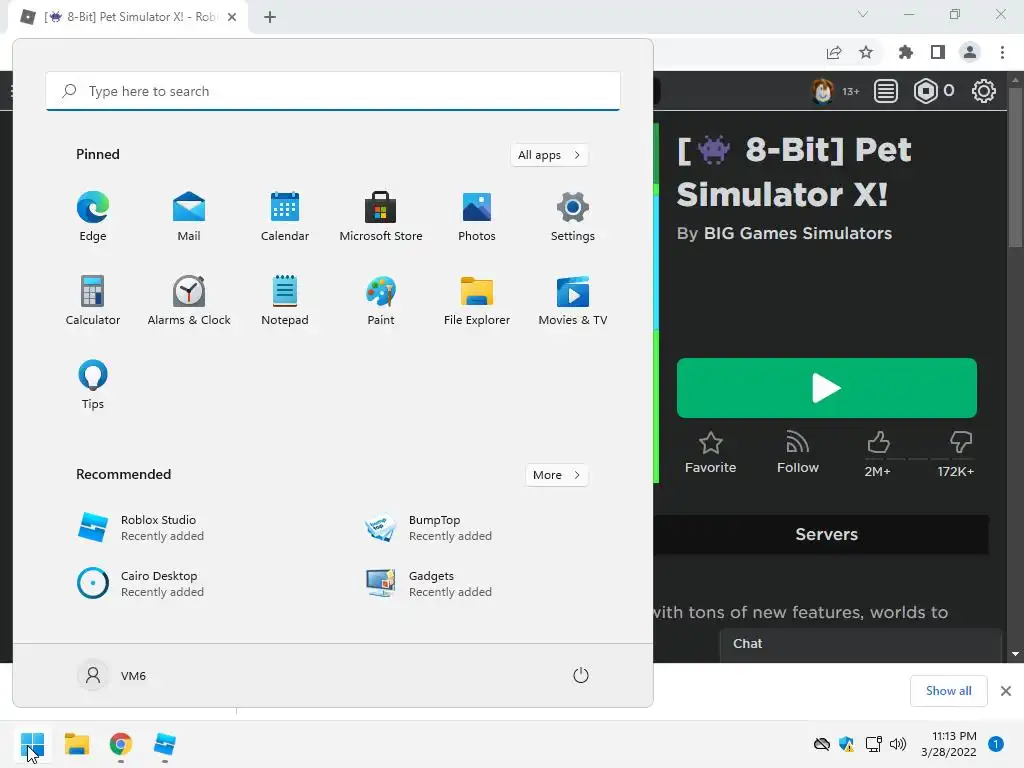The height and width of the screenshot is (768, 1024).
Task: Open the Roblox avatar profile
Action: pyautogui.click(x=822, y=91)
